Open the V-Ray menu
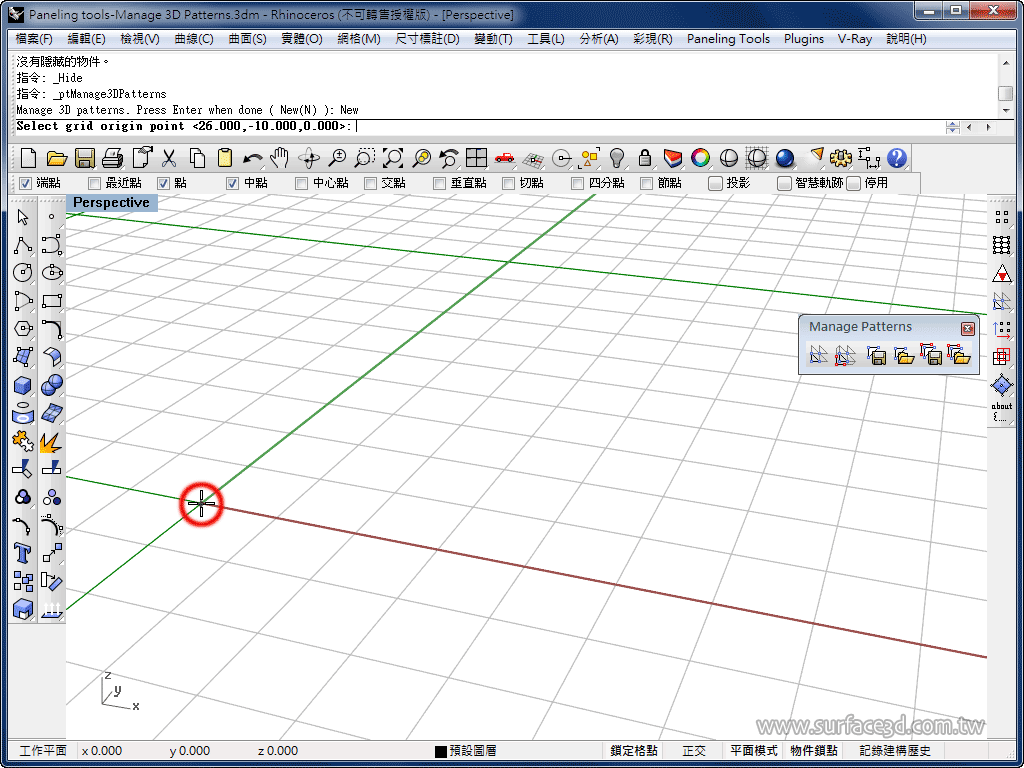The width and height of the screenshot is (1024, 768). [x=855, y=39]
